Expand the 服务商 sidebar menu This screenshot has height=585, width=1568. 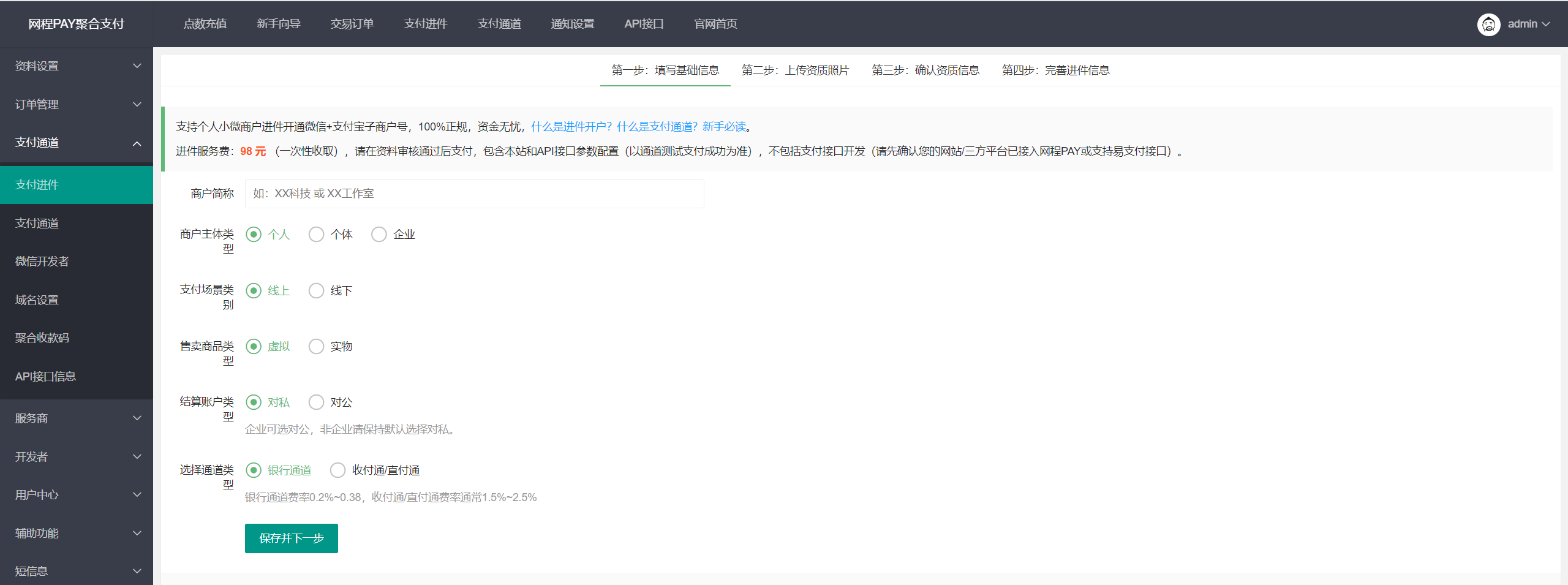76,418
